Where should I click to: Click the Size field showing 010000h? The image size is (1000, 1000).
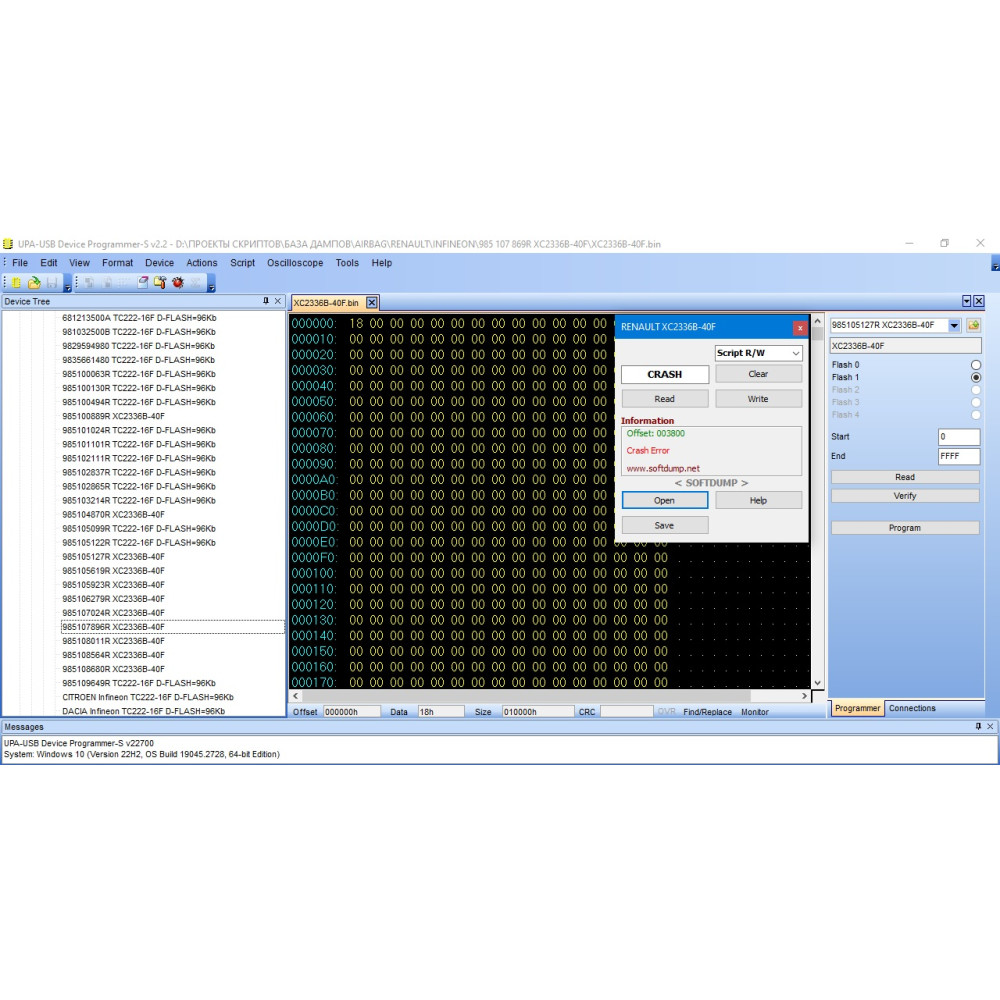(538, 712)
